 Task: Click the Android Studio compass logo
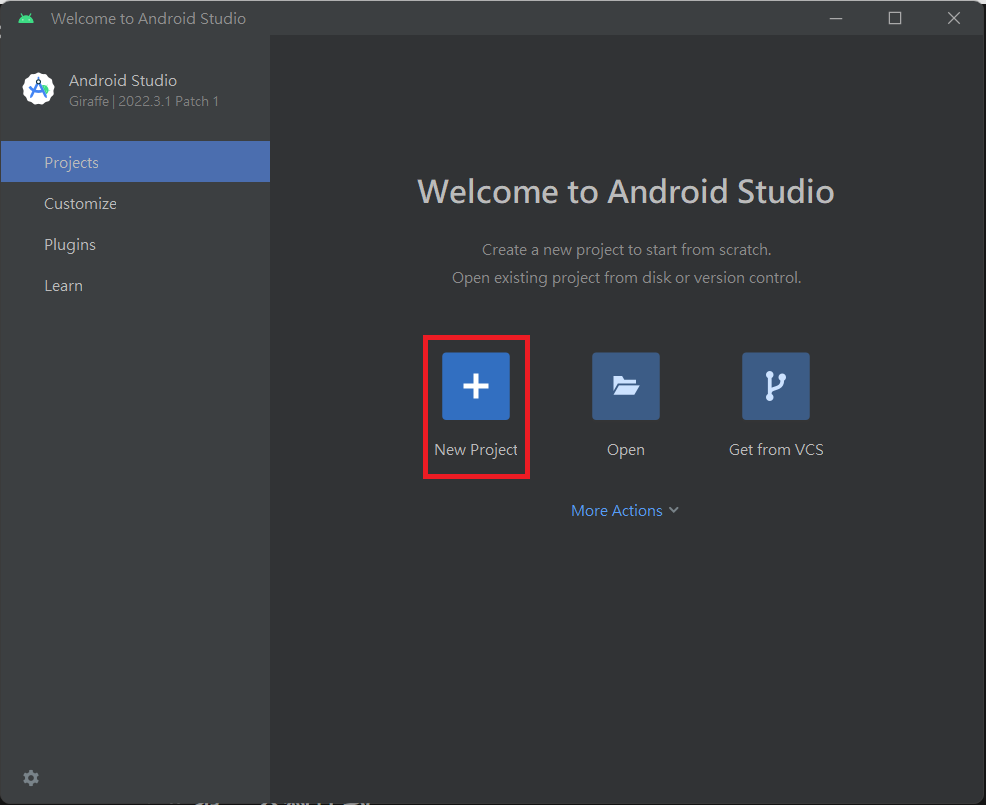pos(38,89)
